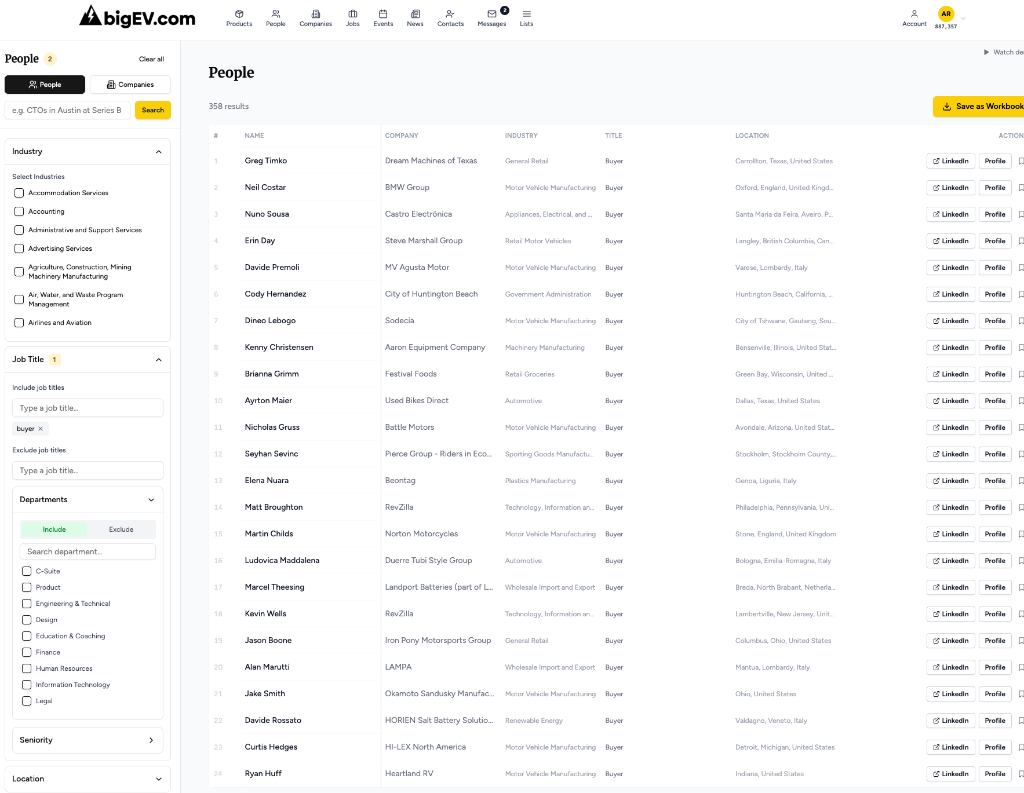Click Save as Workbook button
Viewport: 1024px width, 793px height.
click(x=978, y=106)
